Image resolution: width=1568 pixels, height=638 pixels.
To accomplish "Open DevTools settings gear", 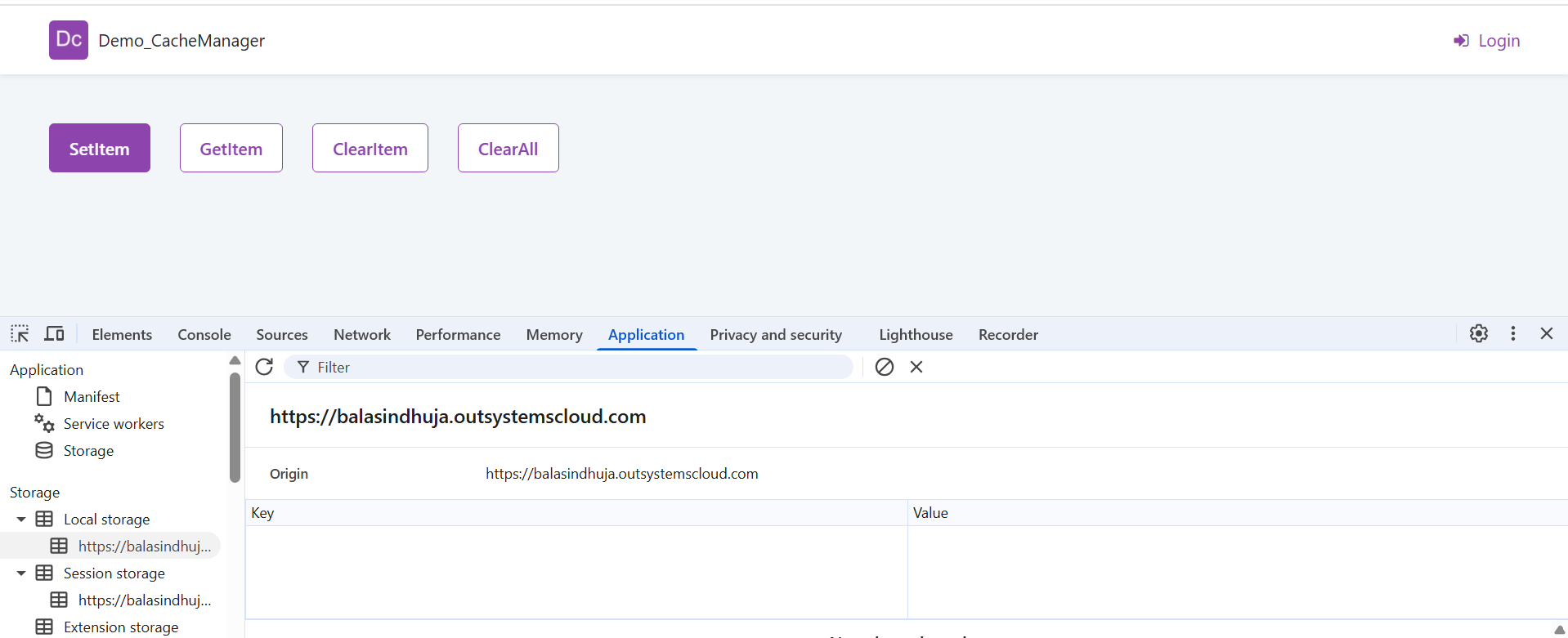I will point(1478,333).
